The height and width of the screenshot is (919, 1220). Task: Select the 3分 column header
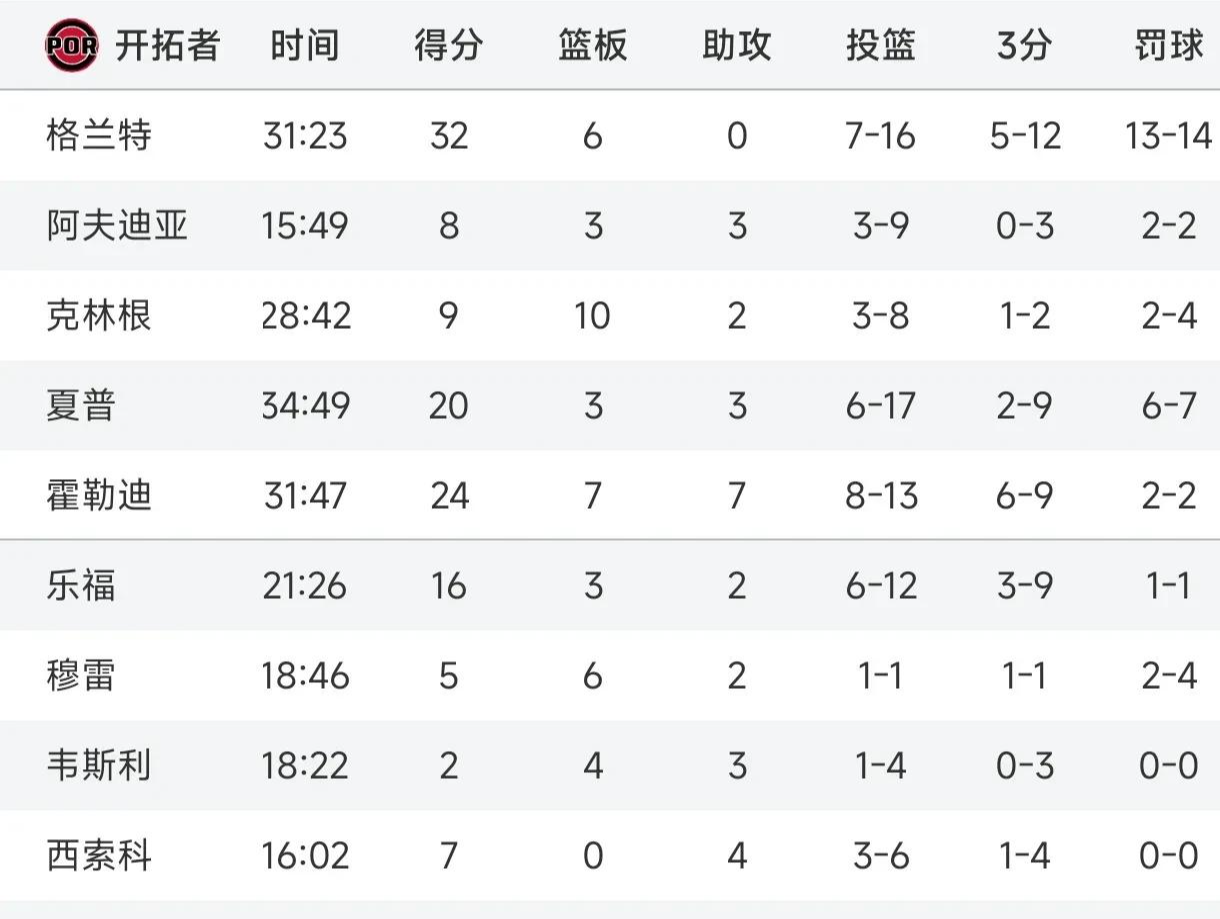tap(1024, 46)
